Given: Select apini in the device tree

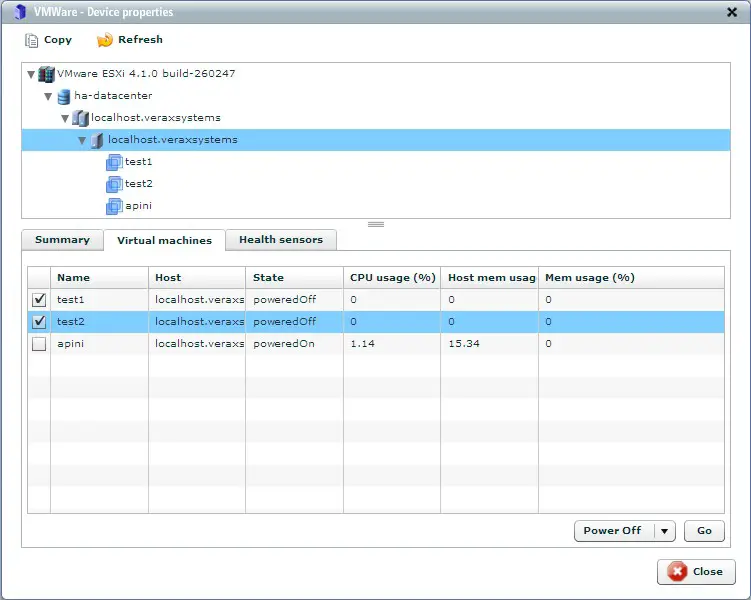Looking at the screenshot, I should (x=138, y=206).
